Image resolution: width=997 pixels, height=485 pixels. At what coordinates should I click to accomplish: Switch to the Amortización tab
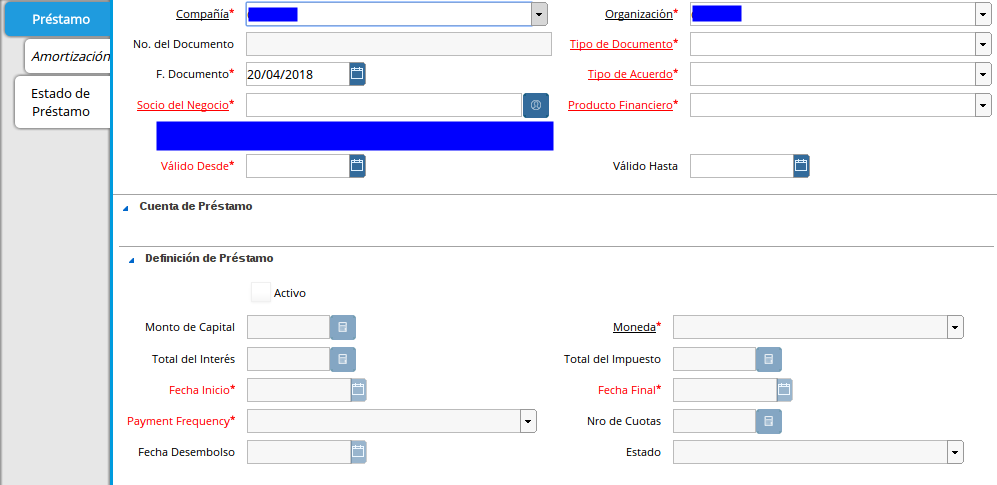click(70, 56)
